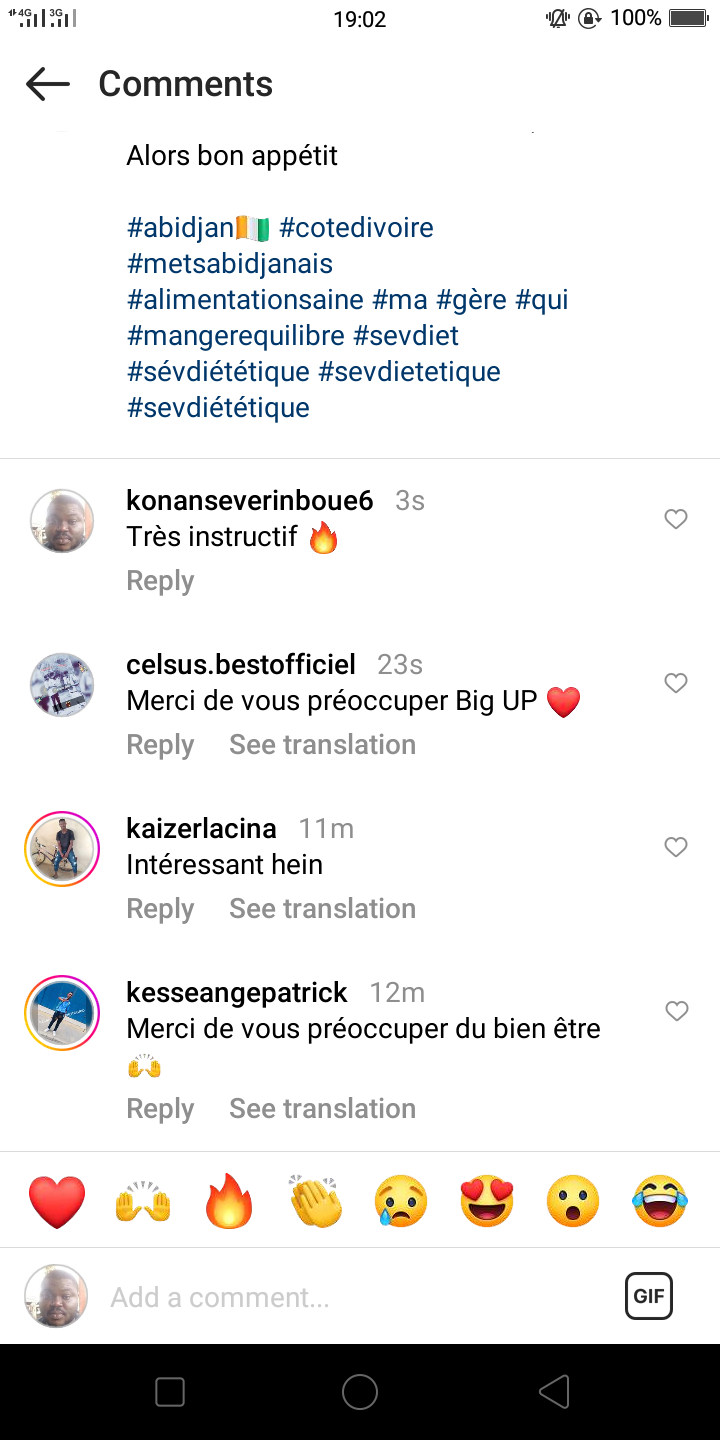Like konanseverinboue6's comment with the heart
Viewport: 720px width, 1440px height.
676,519
